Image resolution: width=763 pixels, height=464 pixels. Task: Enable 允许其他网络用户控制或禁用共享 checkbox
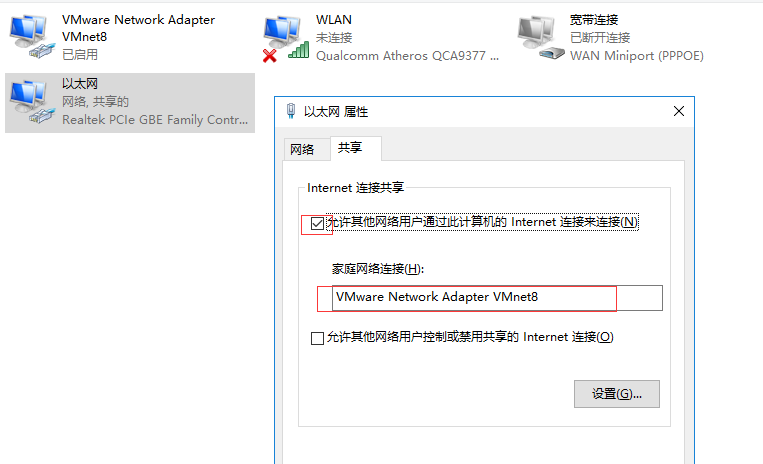(317, 338)
